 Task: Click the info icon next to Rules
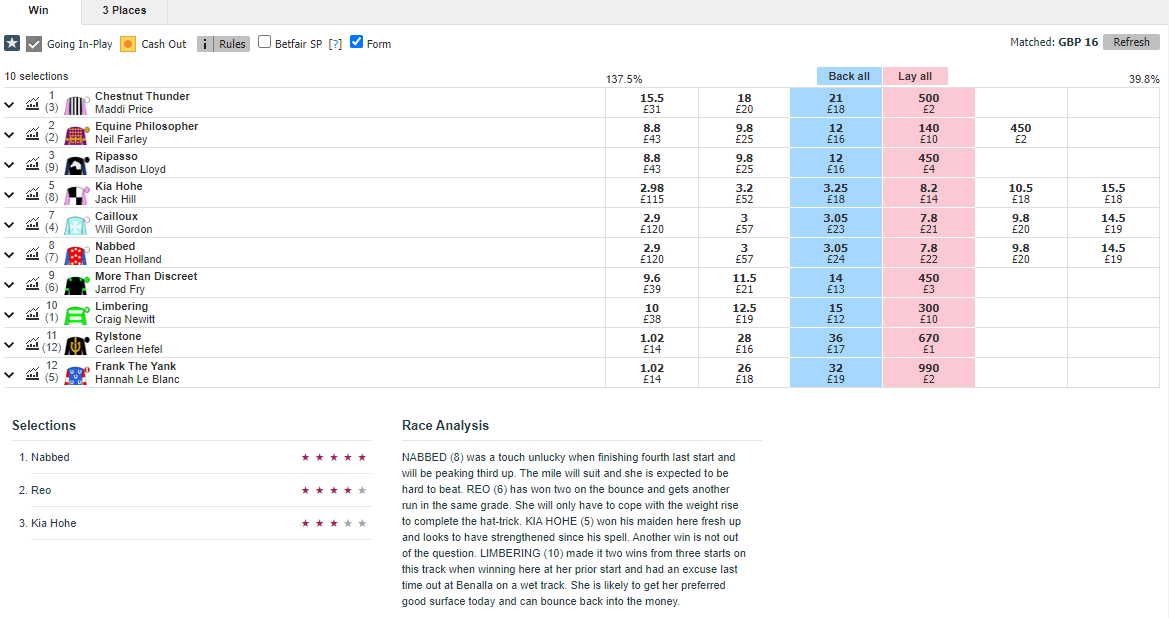pos(205,44)
